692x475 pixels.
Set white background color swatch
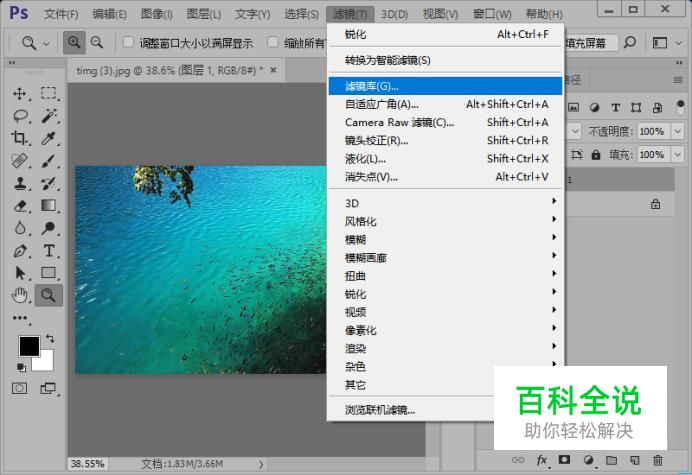(45, 363)
